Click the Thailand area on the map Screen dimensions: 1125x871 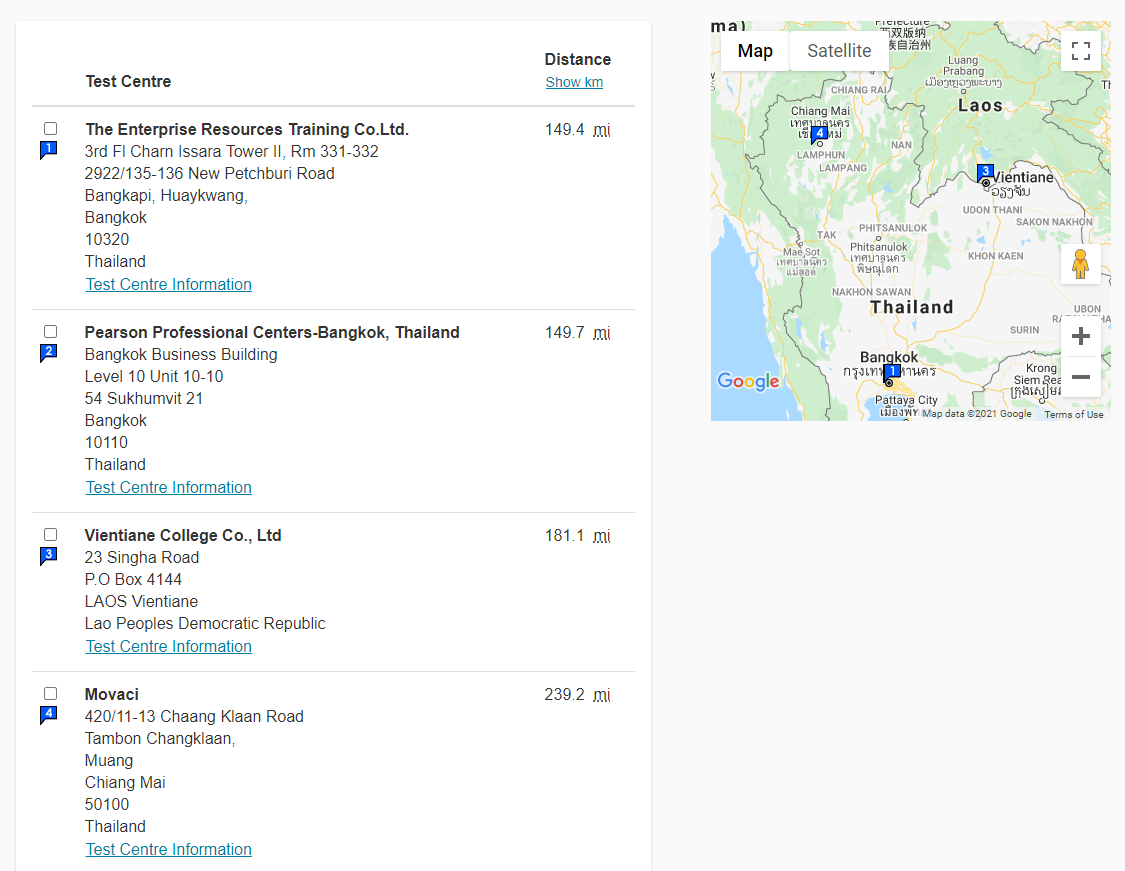point(911,307)
